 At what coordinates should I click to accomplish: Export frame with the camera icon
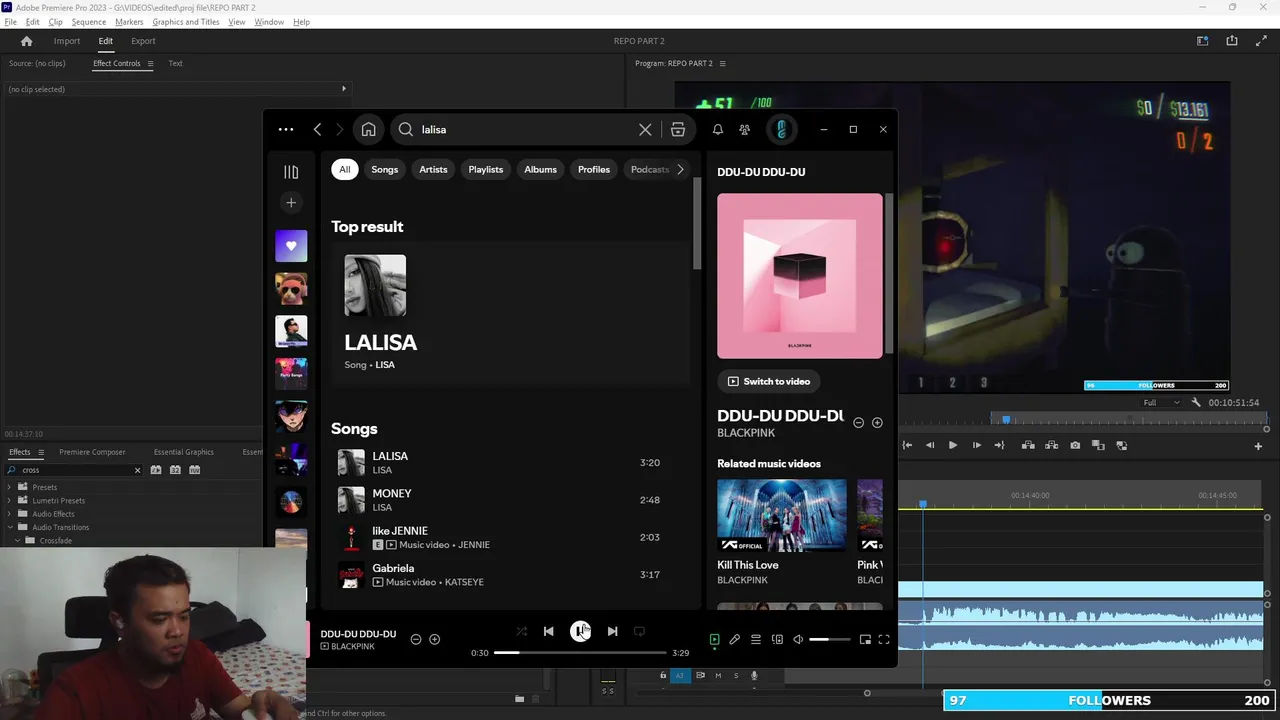point(1075,445)
